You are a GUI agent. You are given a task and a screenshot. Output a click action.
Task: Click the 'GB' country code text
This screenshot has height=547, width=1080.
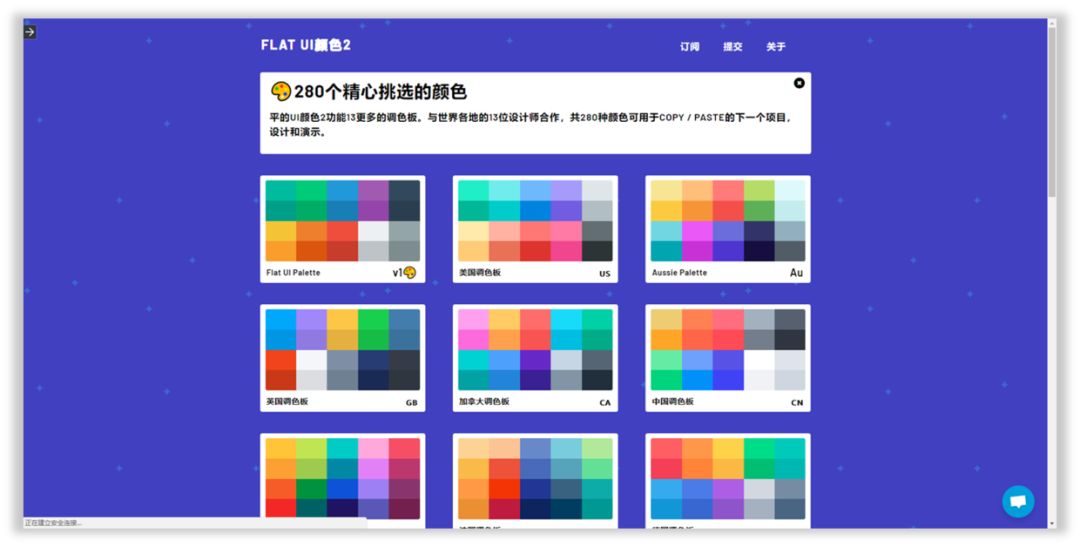pos(411,403)
